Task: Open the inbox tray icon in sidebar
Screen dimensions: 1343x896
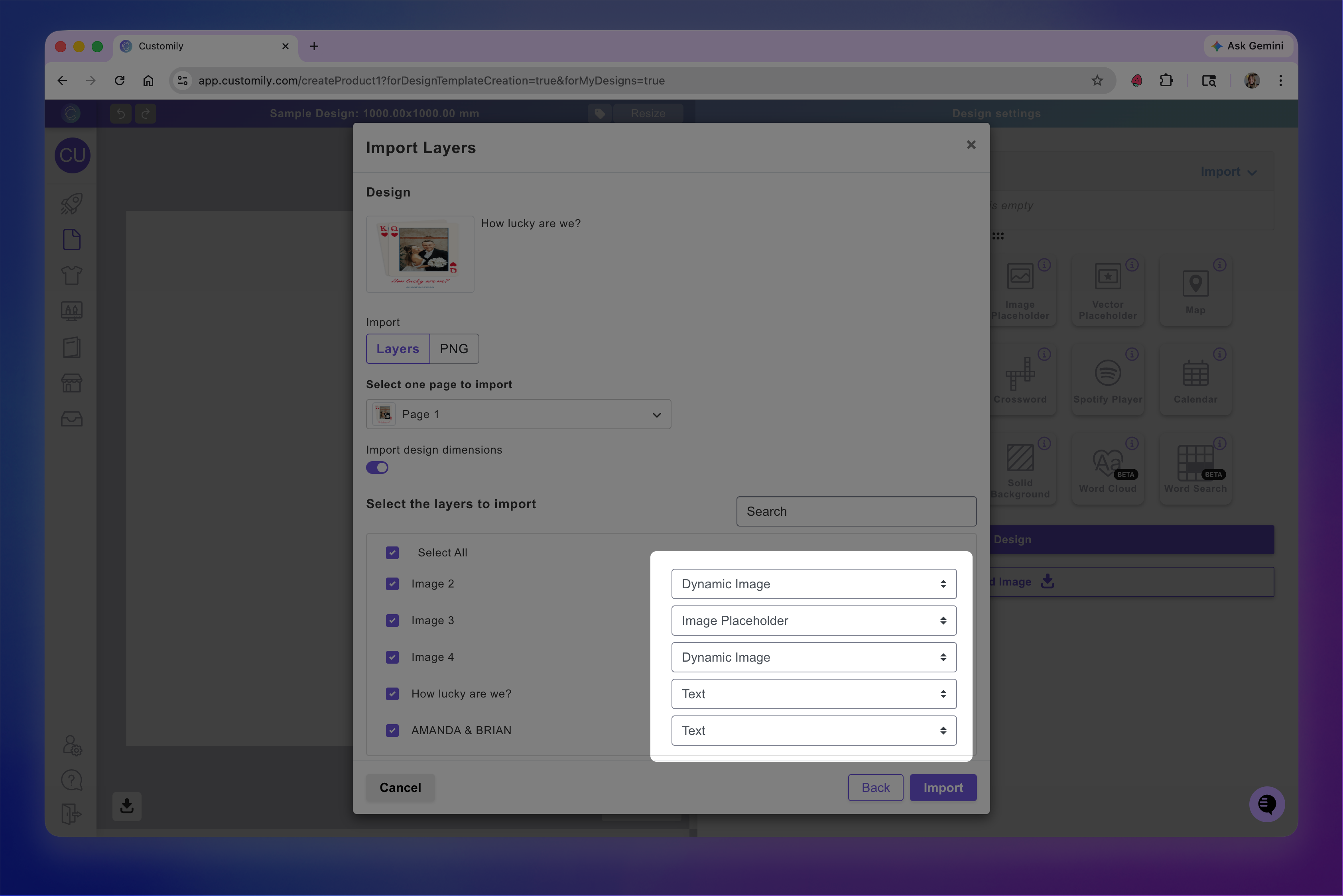Action: (x=71, y=419)
